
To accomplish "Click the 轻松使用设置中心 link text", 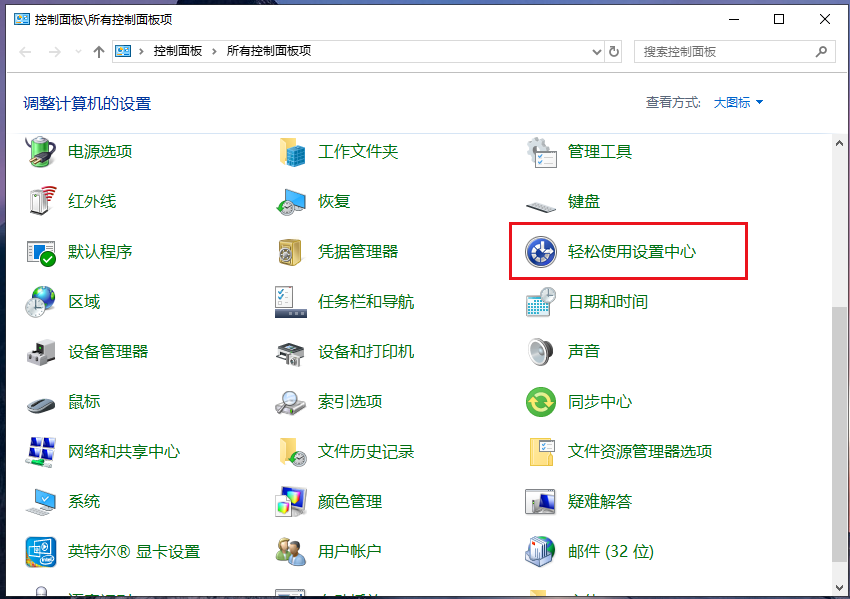I will 632,252.
